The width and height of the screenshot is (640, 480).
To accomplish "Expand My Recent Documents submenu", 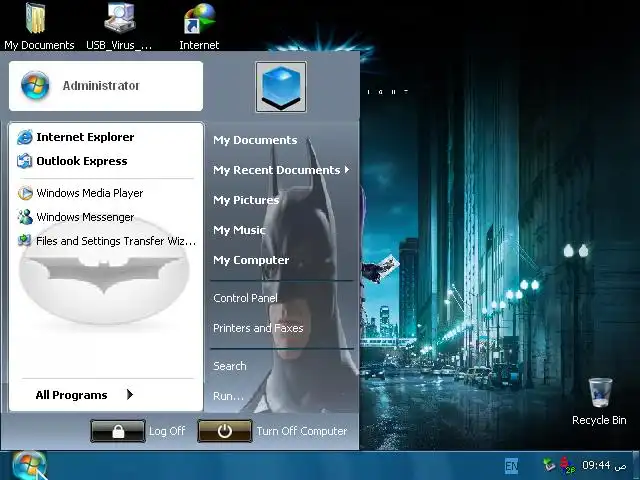I will [281, 170].
